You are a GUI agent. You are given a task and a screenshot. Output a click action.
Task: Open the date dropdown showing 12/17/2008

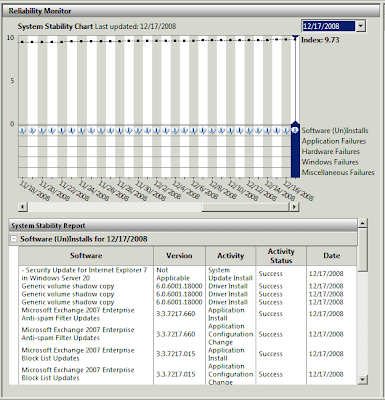[x=361, y=26]
